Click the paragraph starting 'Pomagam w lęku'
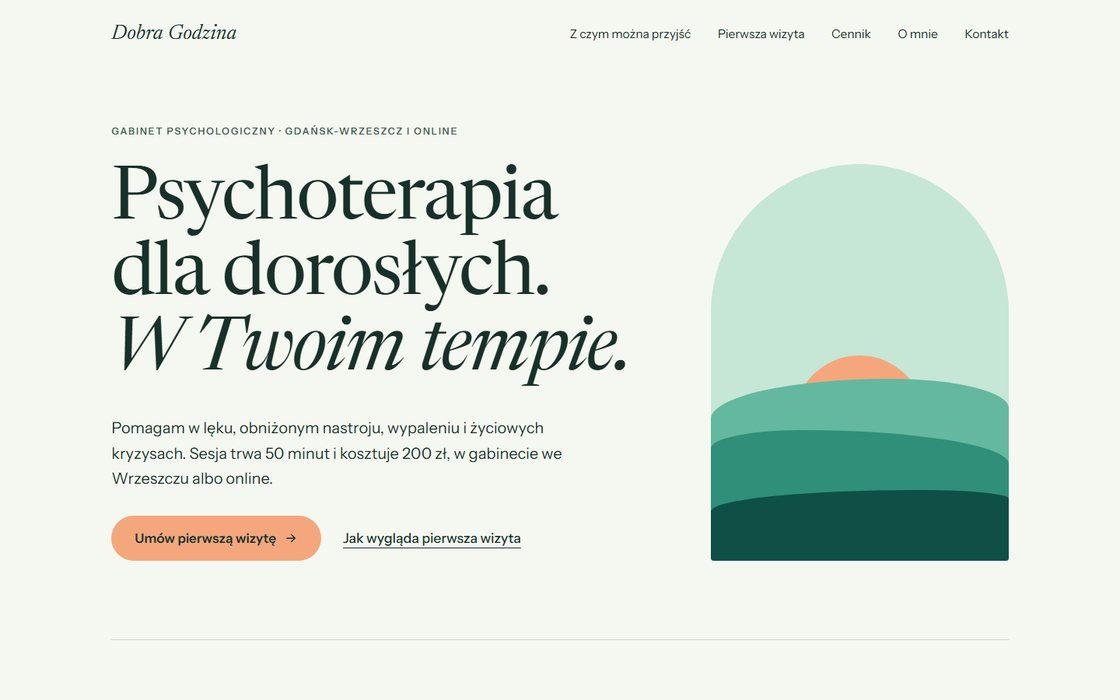 [336, 453]
